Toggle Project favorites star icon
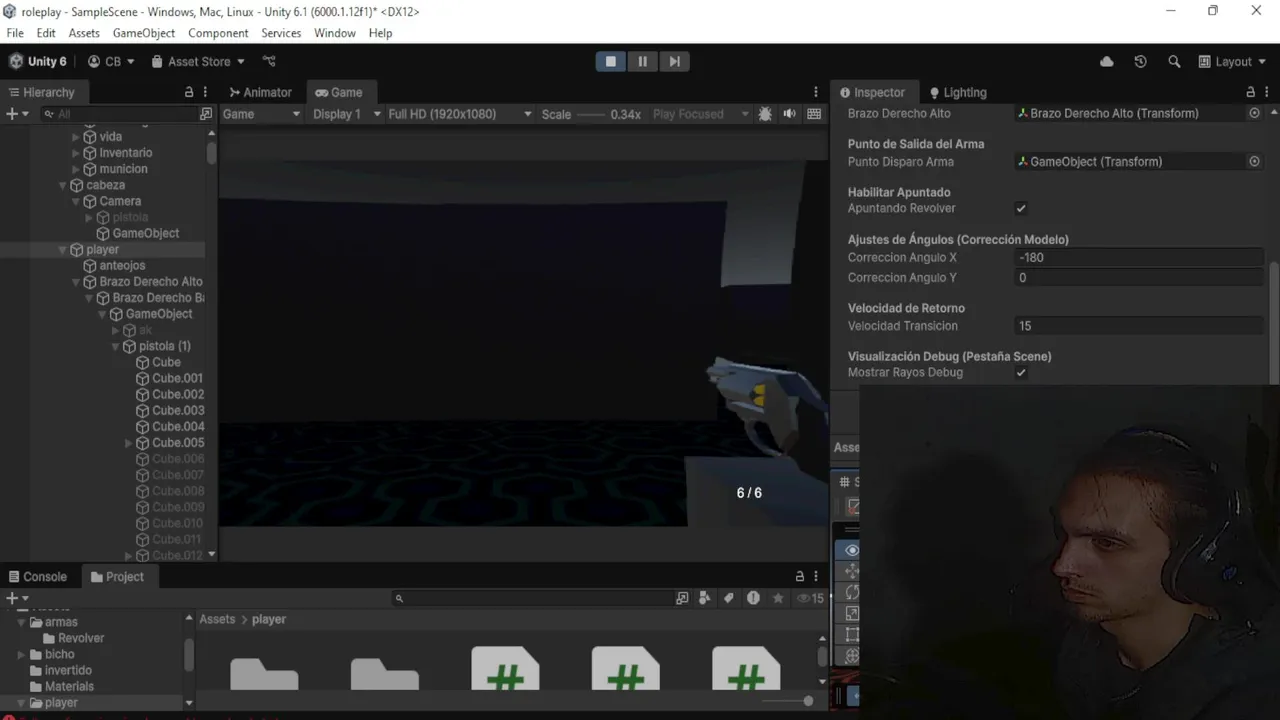Screen dimensions: 1280x720 coord(778,598)
